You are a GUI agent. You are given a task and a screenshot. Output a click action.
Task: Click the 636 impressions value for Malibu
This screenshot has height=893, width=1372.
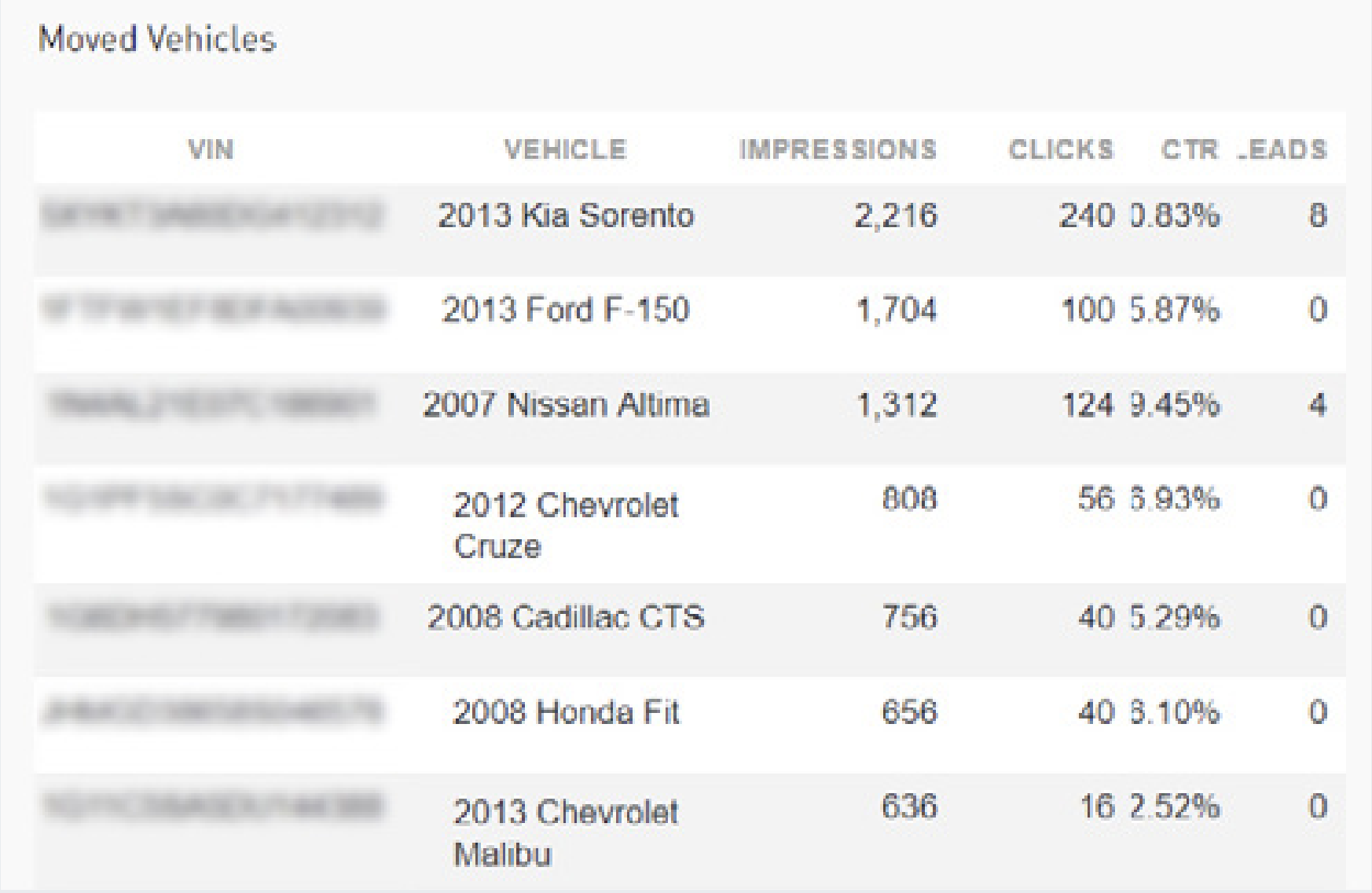pyautogui.click(x=909, y=807)
